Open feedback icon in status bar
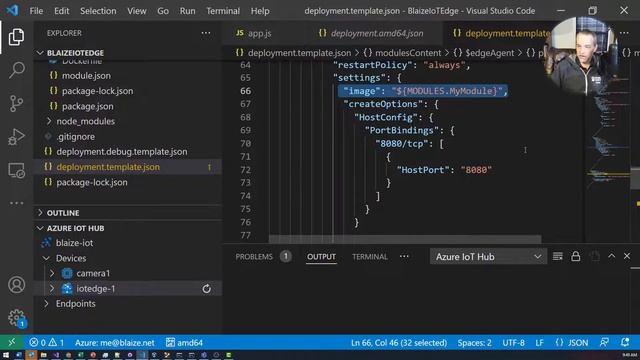The height and width of the screenshot is (360, 640). point(604,342)
